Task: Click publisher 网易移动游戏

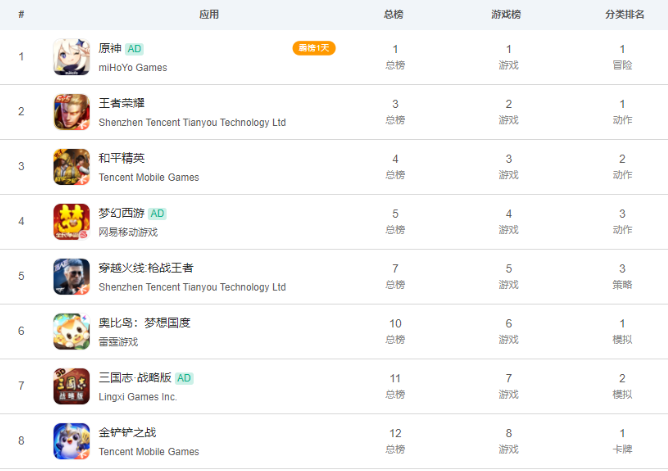Action: [128, 232]
